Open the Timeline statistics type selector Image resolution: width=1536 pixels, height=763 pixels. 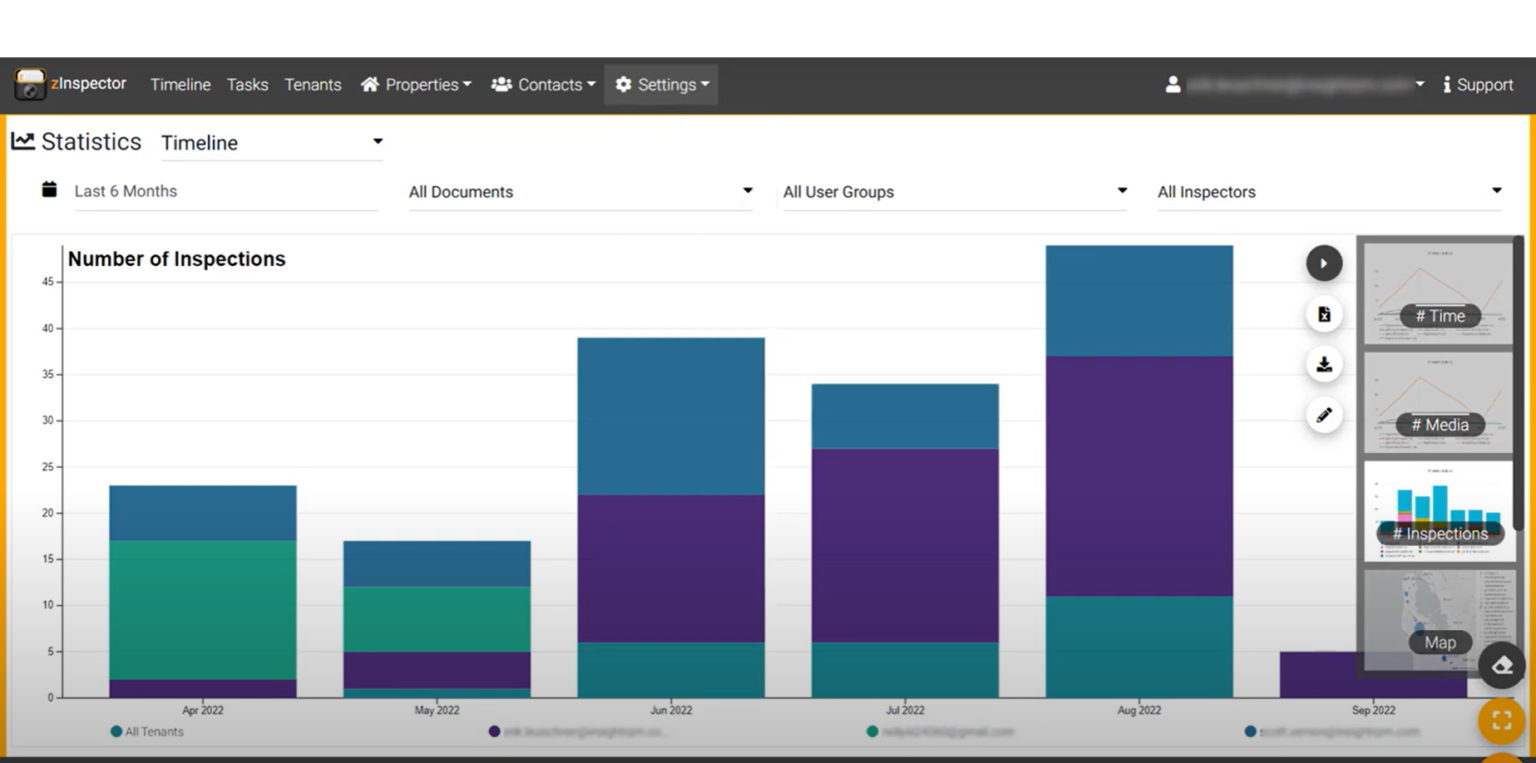272,142
